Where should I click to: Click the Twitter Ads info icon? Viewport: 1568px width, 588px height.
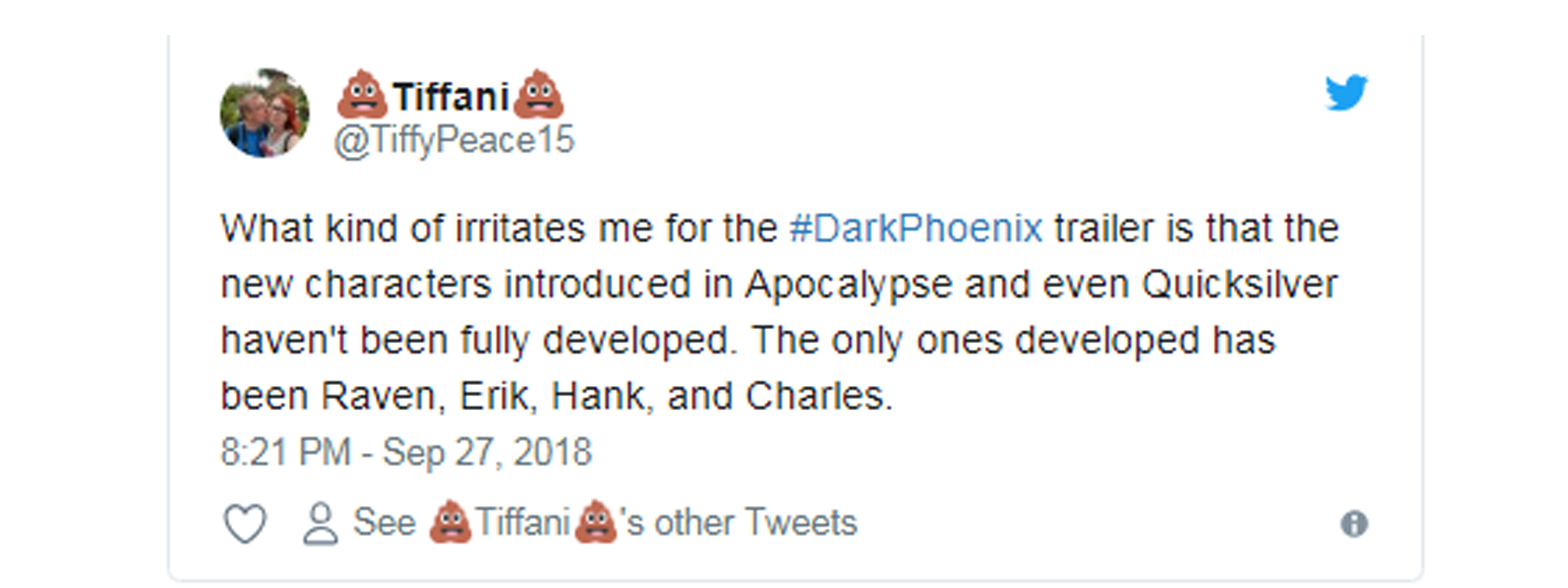[x=1354, y=523]
